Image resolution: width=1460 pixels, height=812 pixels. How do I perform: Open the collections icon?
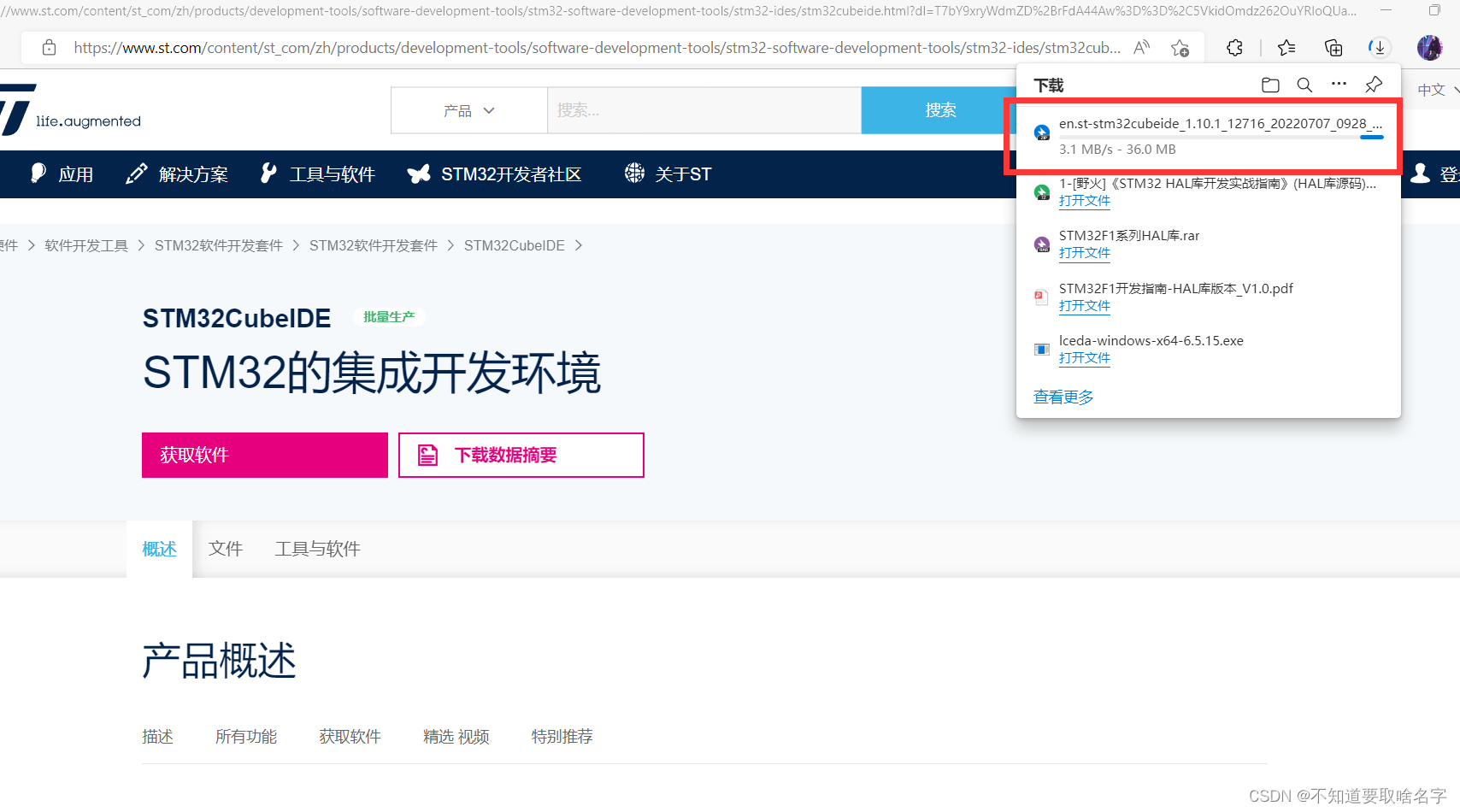point(1333,48)
